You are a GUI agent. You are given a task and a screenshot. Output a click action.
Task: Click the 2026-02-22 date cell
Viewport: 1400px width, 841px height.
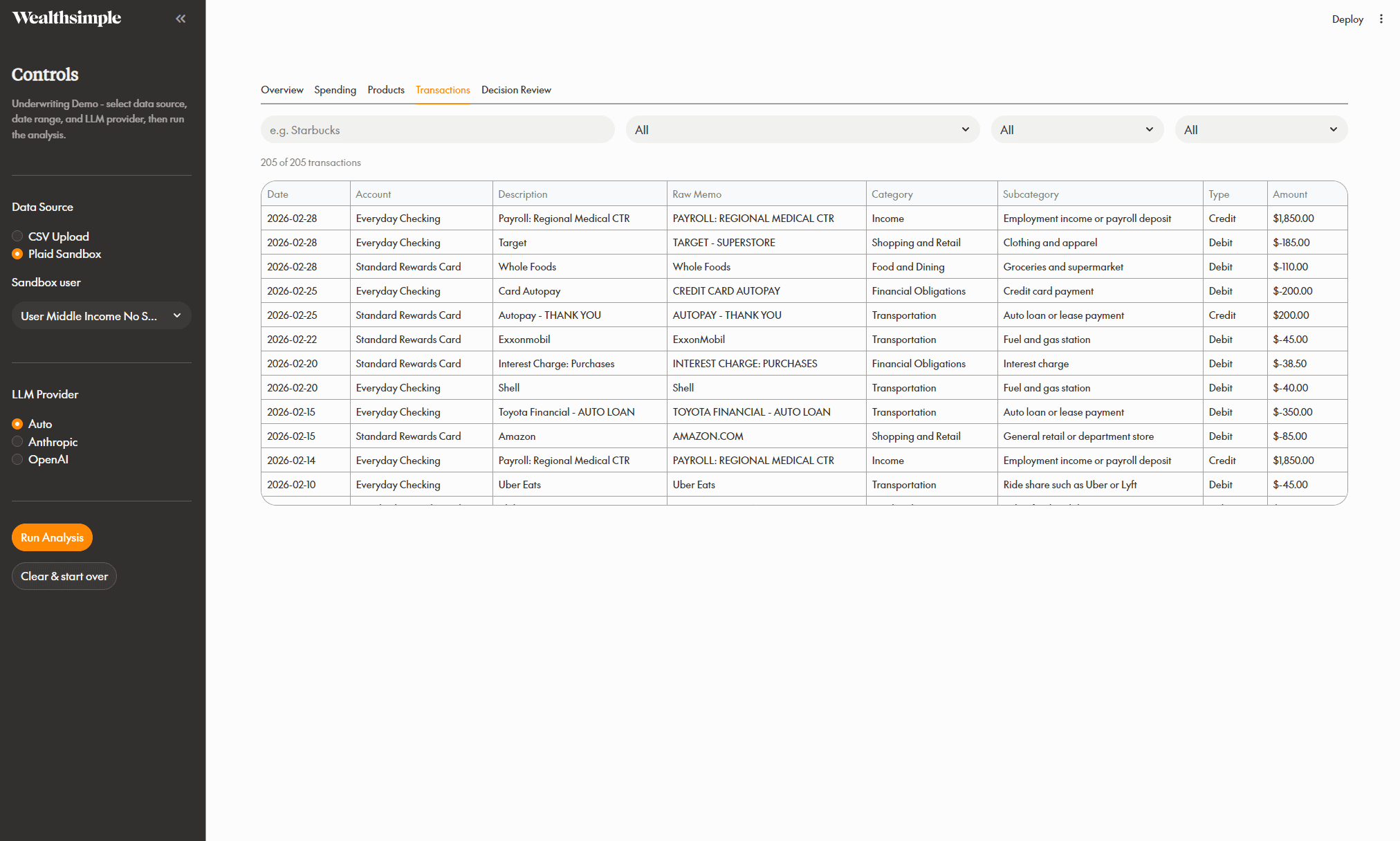click(305, 340)
